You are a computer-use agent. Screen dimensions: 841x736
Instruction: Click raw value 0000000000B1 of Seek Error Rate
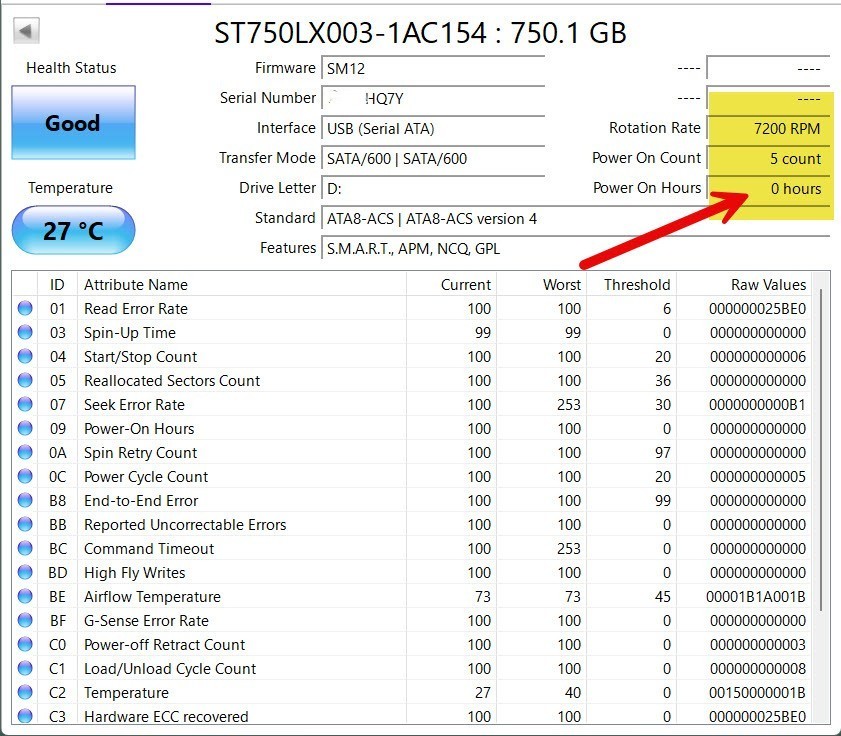point(757,404)
